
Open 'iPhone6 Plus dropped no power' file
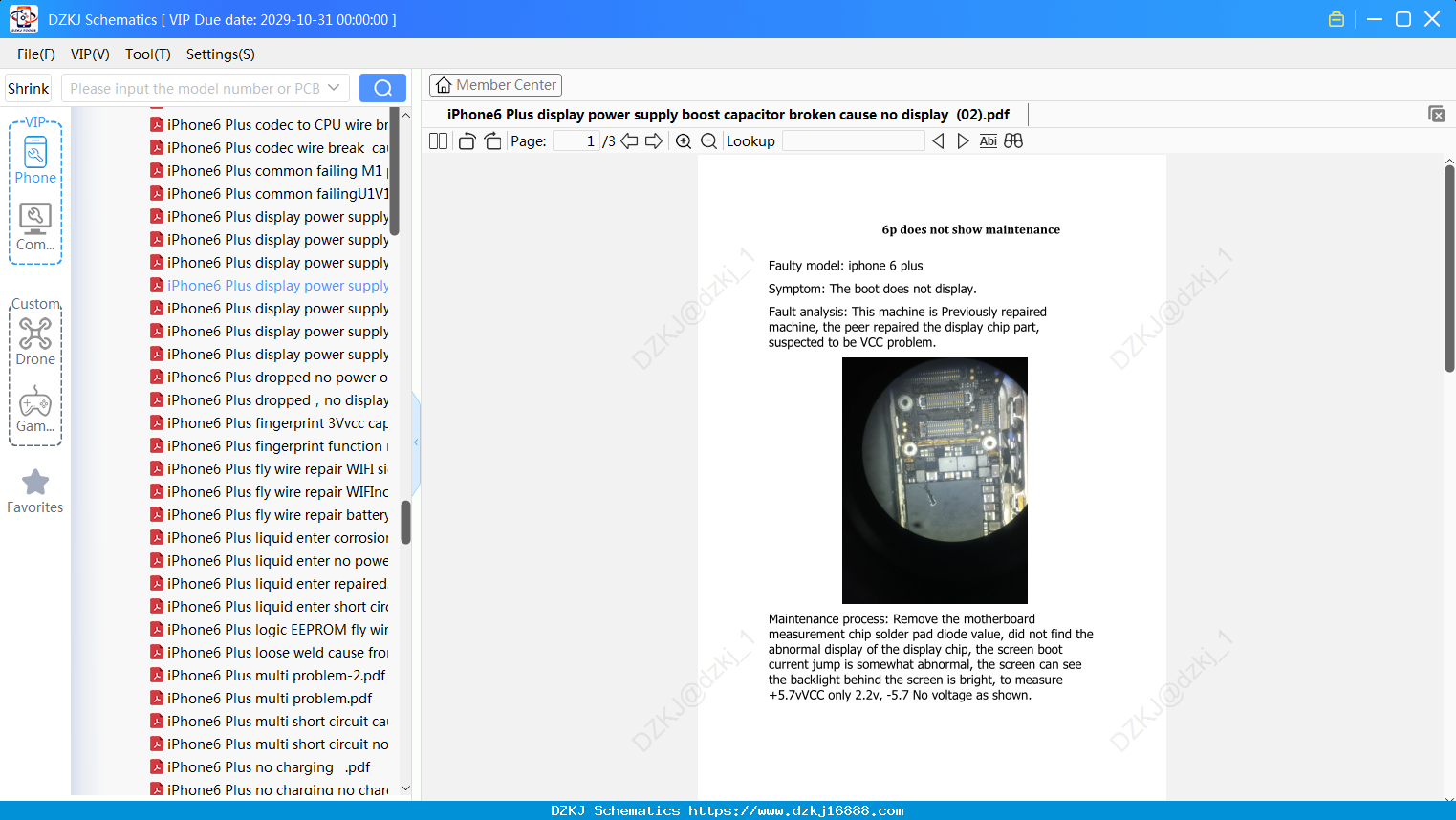tap(270, 378)
